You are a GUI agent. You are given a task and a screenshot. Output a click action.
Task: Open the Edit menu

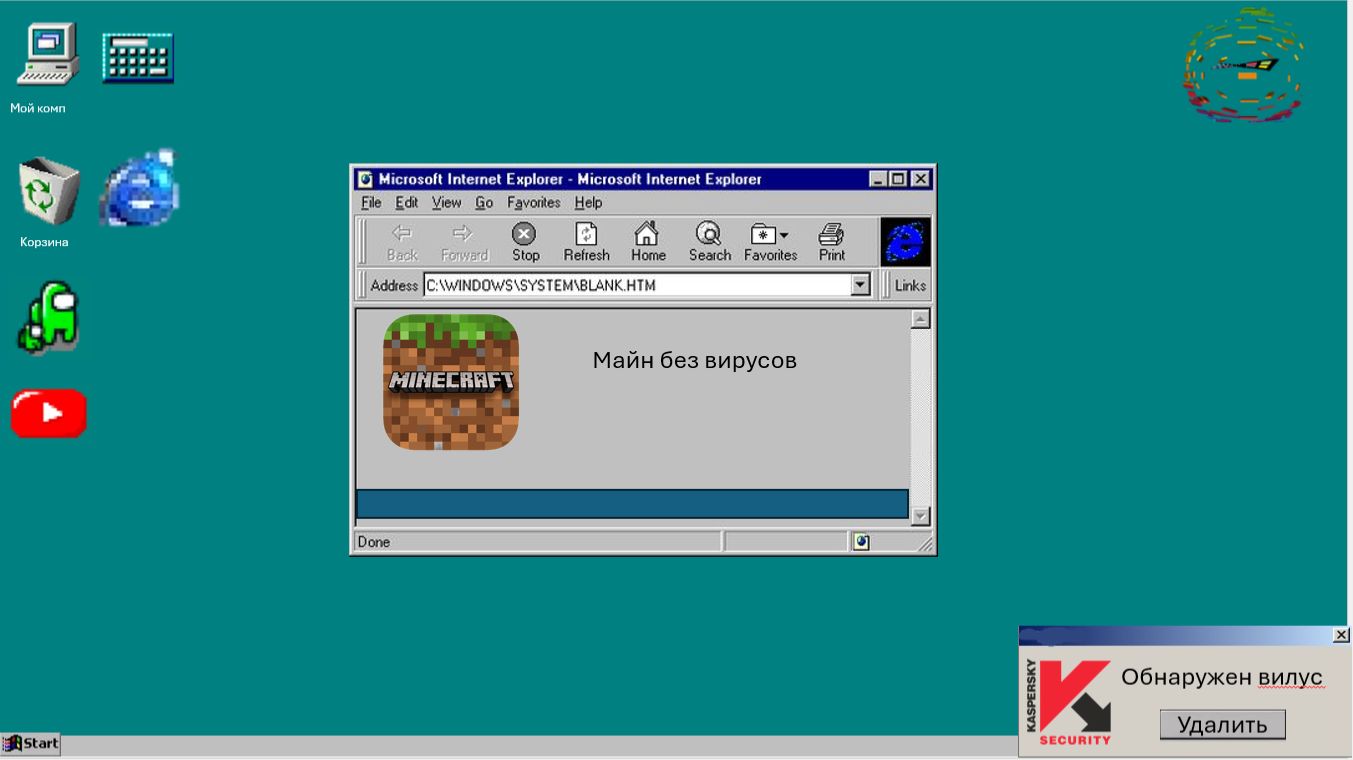coord(406,203)
